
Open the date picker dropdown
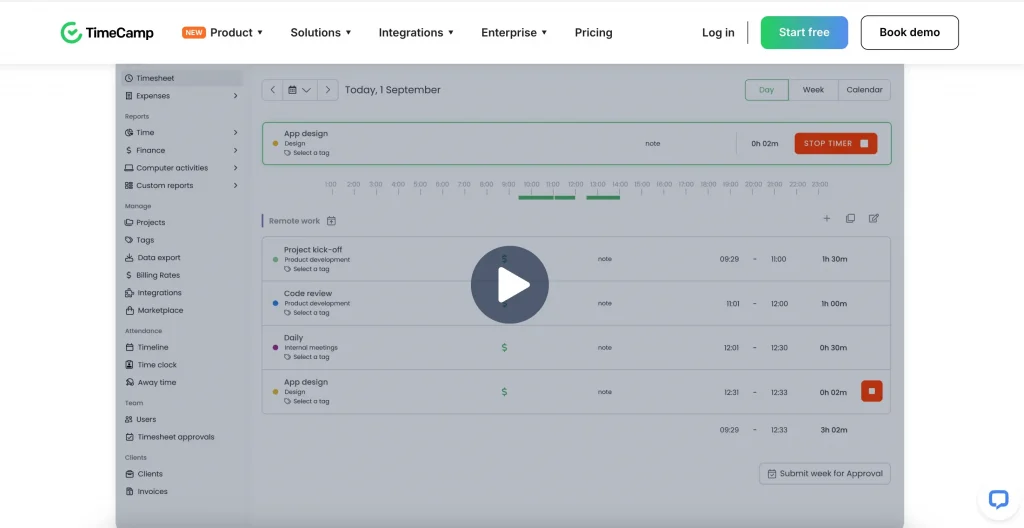coord(300,90)
